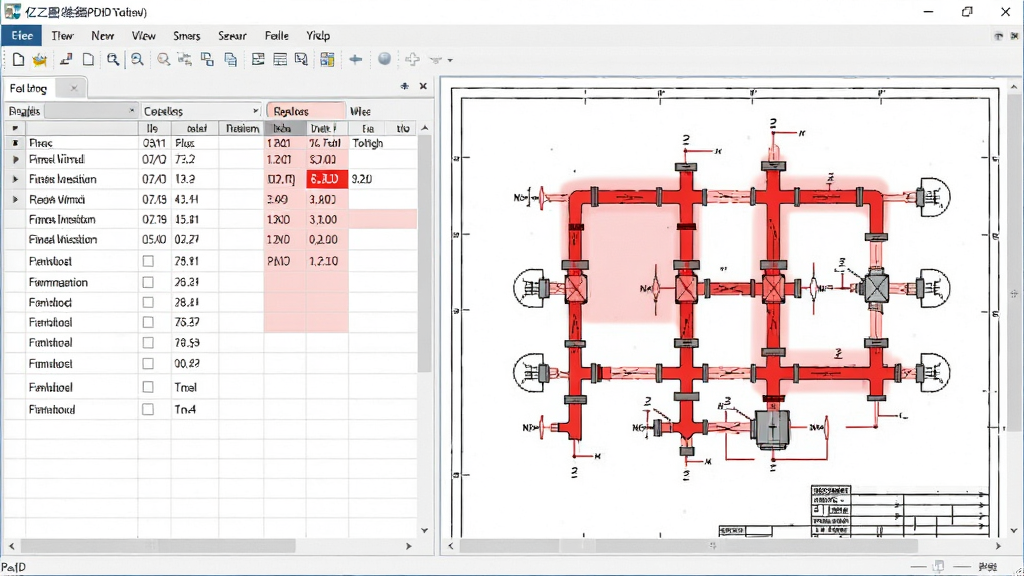
Task: Expand the row with value 13.2
Action: tap(16, 179)
